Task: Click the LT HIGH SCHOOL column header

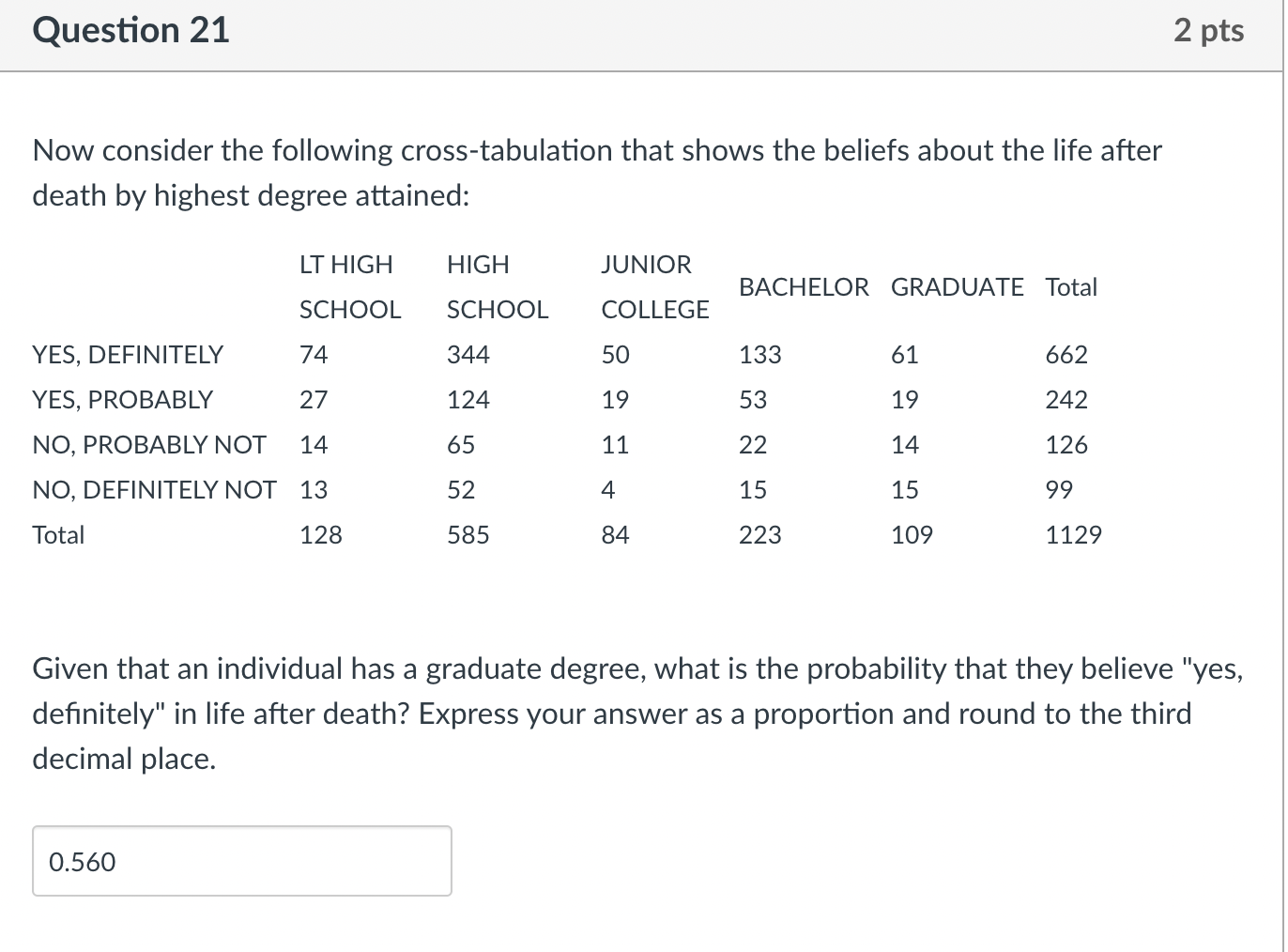Action: point(350,287)
